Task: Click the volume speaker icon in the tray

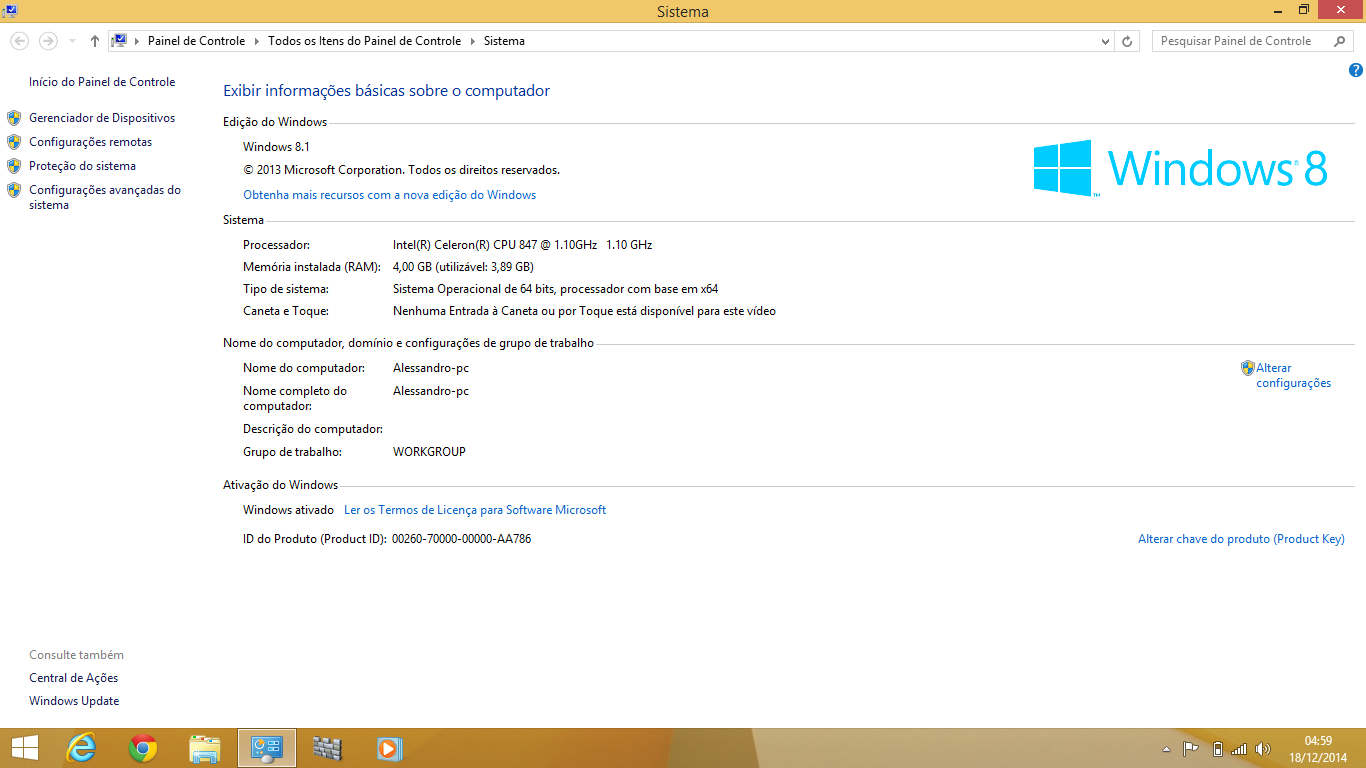Action: pos(1262,749)
